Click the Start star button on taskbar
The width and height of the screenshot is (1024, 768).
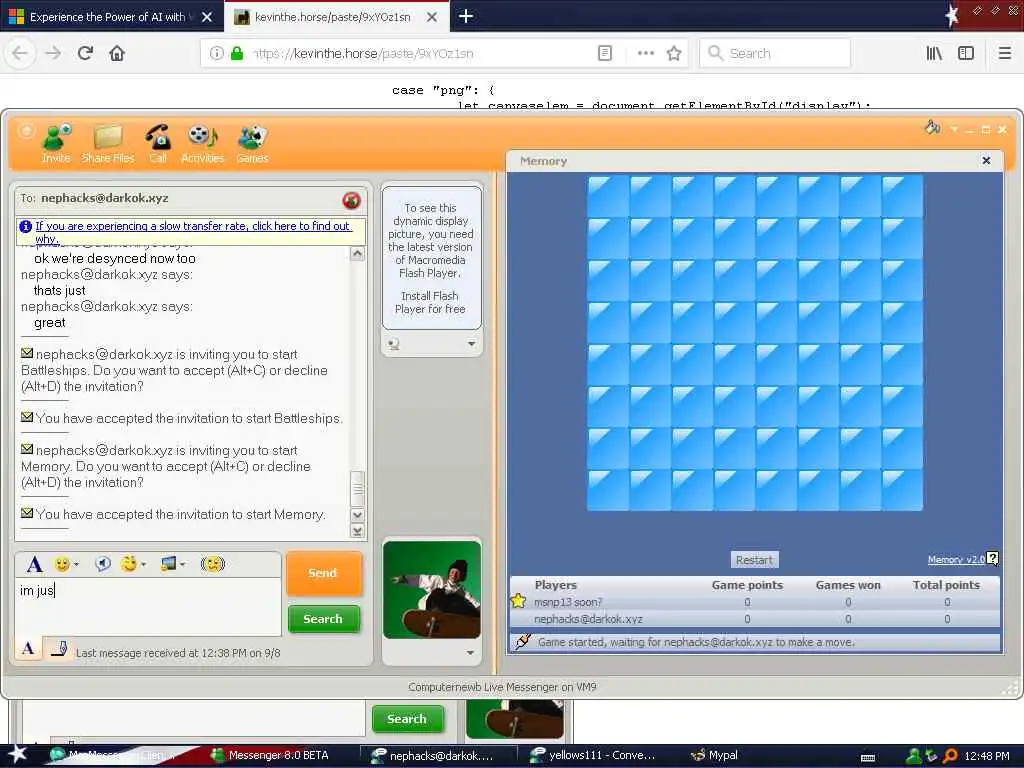click(x=17, y=754)
